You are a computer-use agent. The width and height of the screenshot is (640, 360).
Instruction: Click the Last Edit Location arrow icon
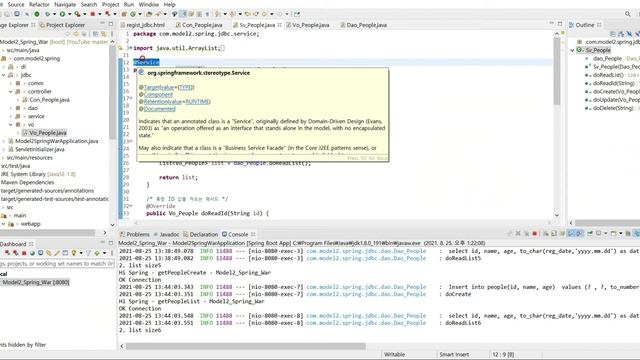[247, 14]
